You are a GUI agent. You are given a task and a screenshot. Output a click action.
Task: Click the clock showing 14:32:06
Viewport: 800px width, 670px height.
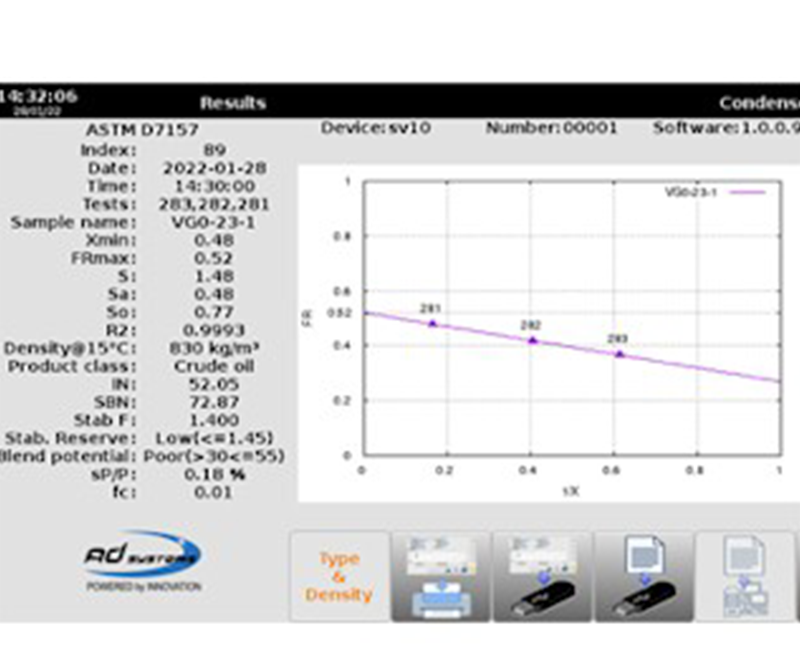coord(38,97)
